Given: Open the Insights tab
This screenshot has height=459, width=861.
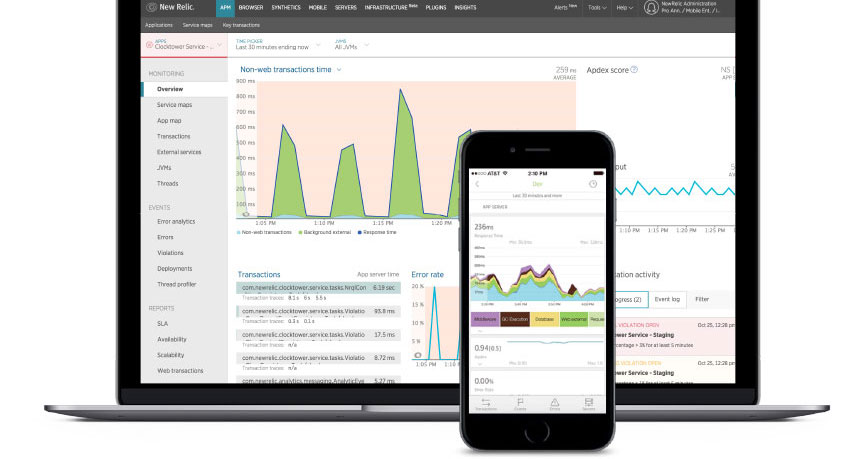Looking at the screenshot, I should click(466, 8).
